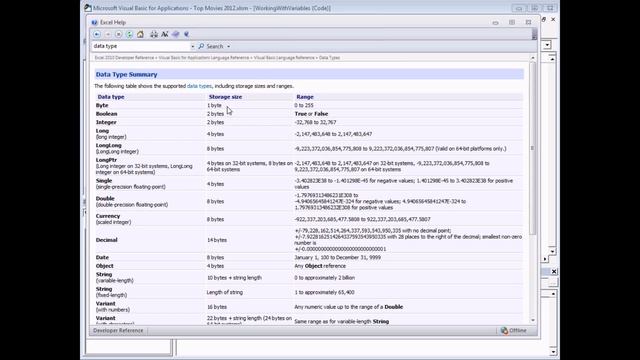Select the 'Single' row label
640x360 pixels.
(104, 180)
